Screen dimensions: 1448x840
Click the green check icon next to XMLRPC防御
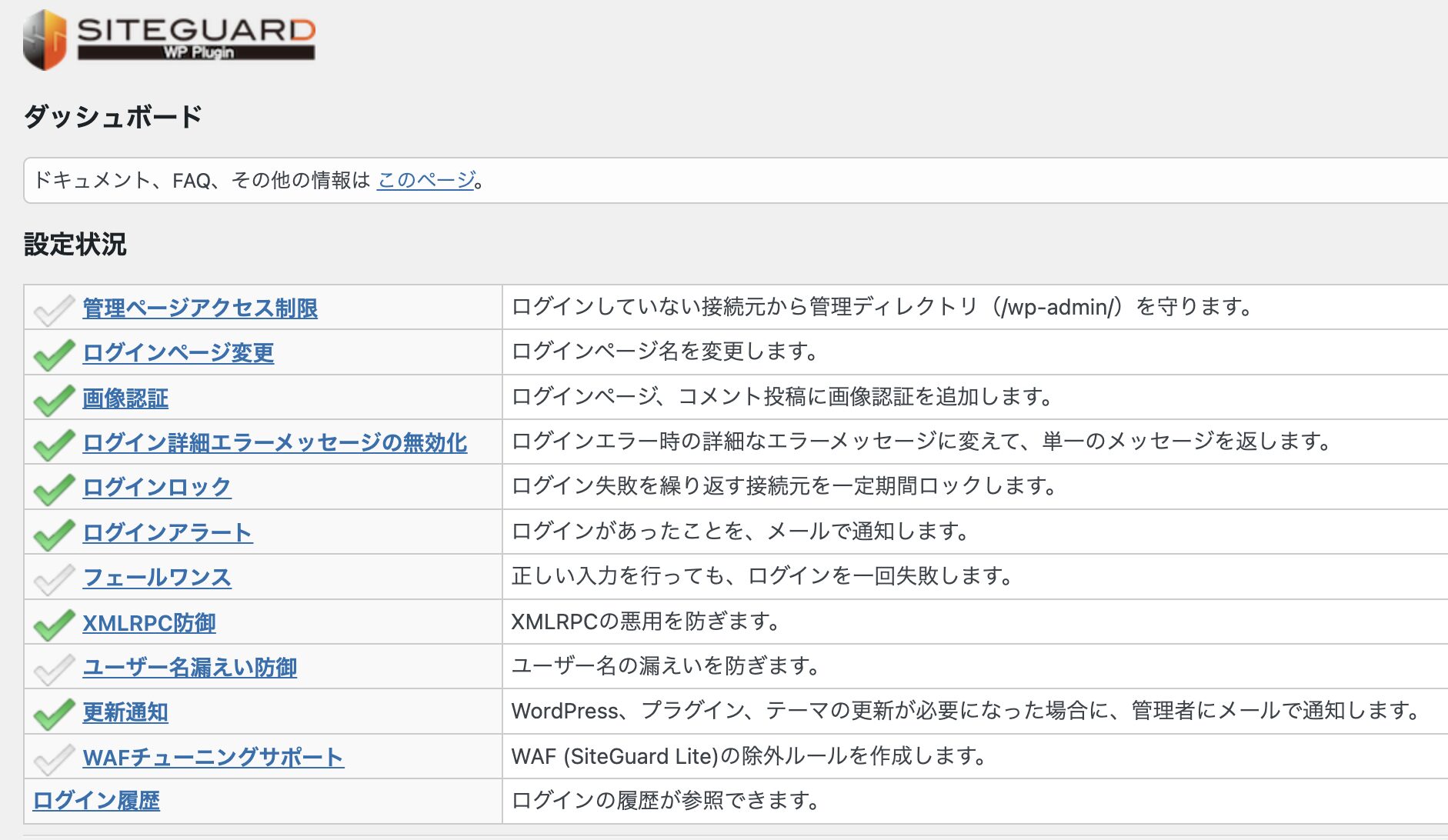[52, 622]
